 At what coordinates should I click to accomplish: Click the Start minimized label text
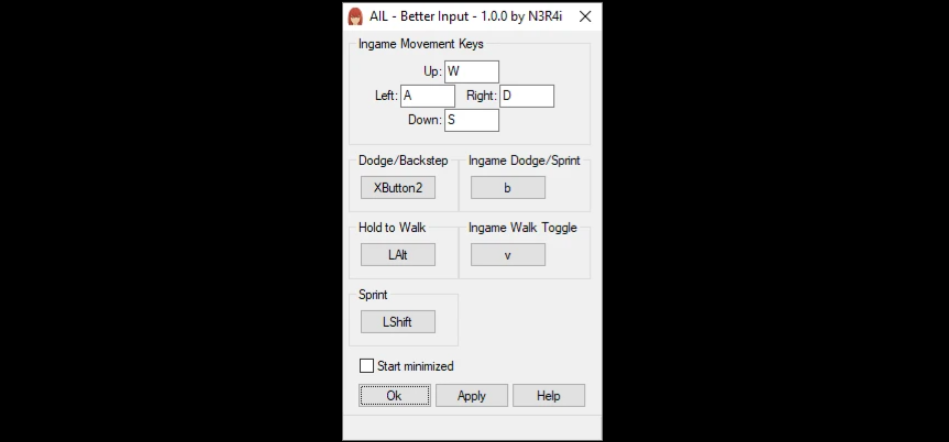point(415,366)
